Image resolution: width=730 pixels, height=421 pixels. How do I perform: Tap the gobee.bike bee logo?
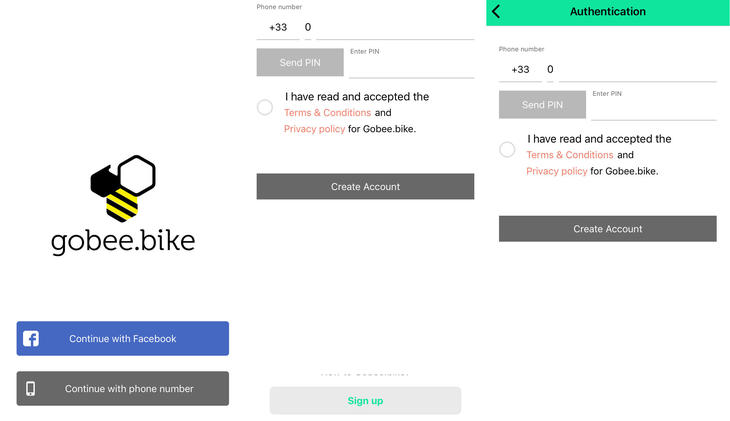click(x=123, y=188)
